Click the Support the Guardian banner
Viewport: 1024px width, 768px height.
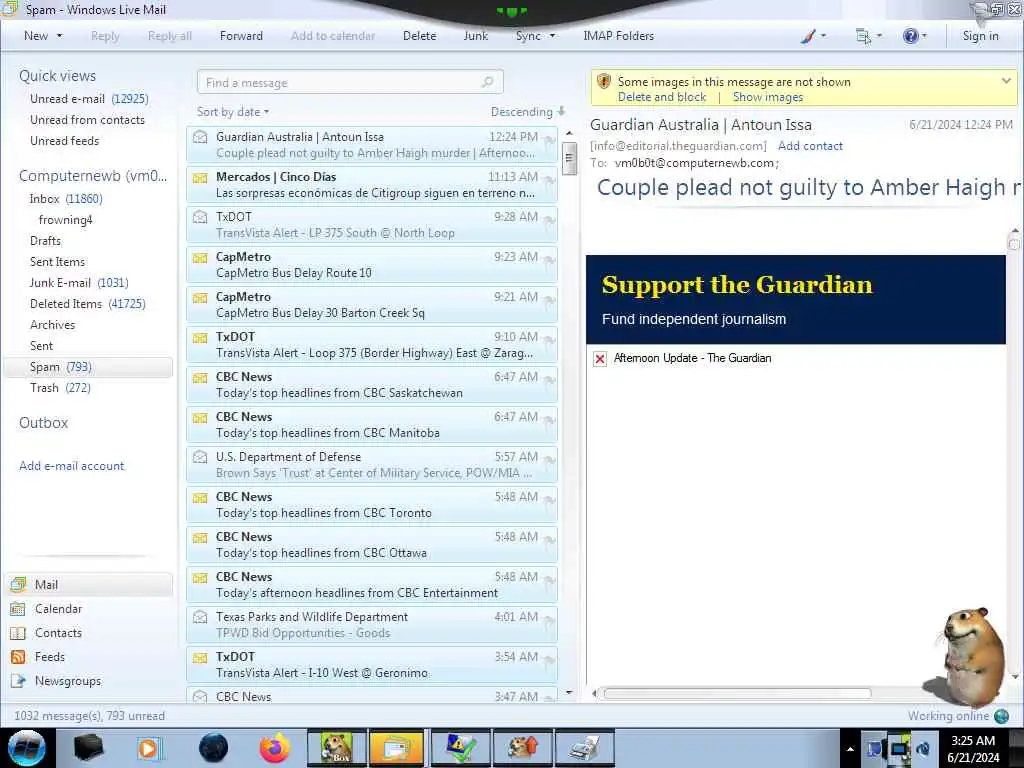point(795,300)
